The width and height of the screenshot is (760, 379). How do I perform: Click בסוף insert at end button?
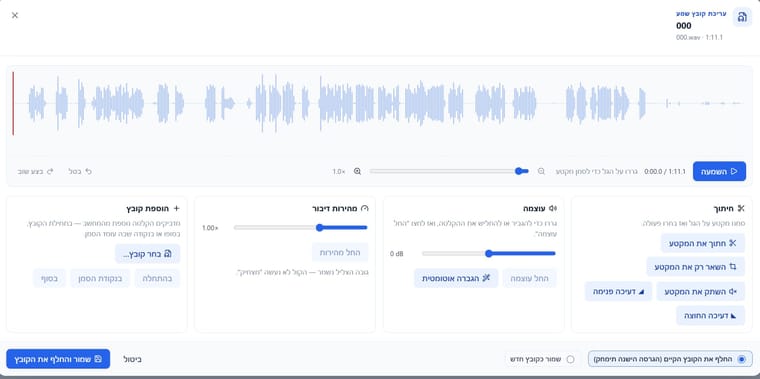49,278
